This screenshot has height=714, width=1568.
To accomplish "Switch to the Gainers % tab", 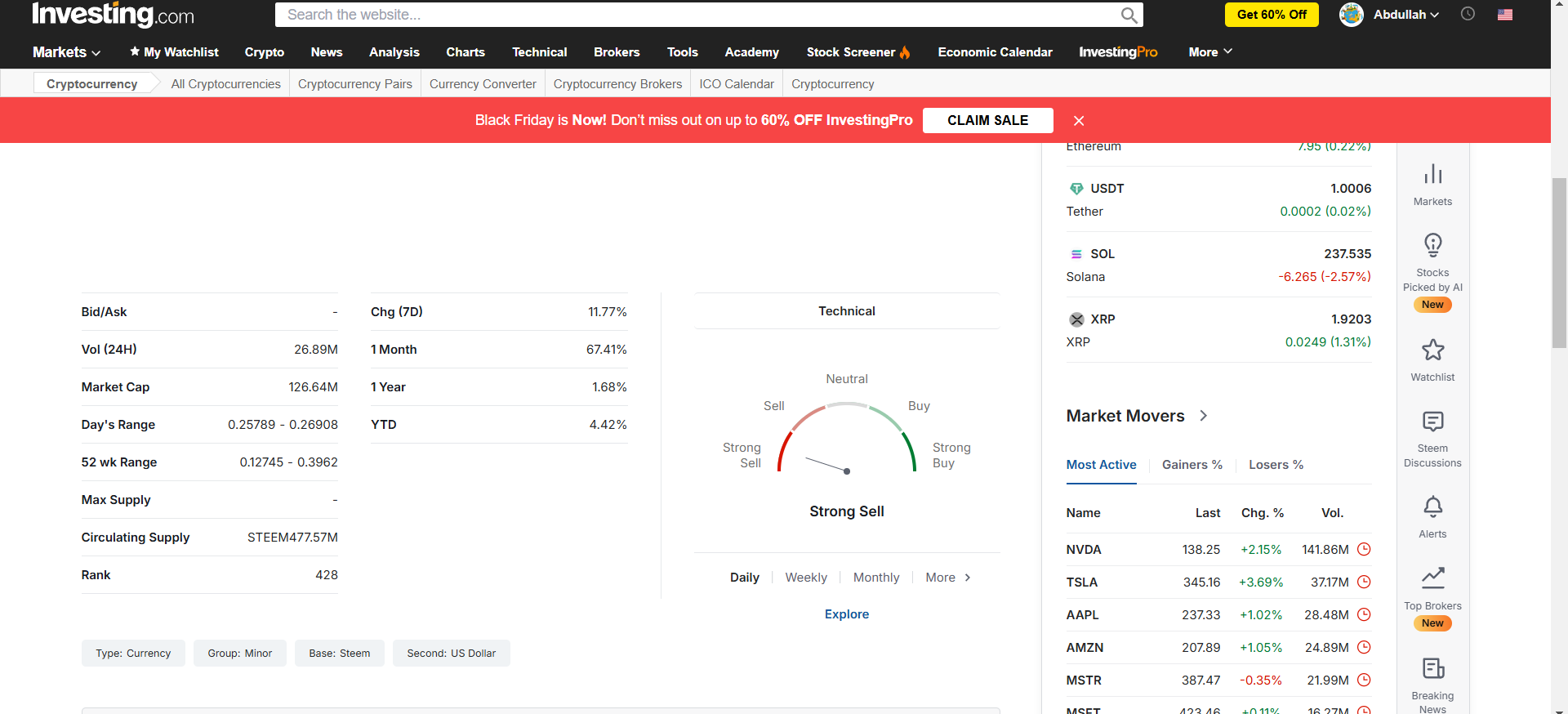I will pyautogui.click(x=1192, y=465).
